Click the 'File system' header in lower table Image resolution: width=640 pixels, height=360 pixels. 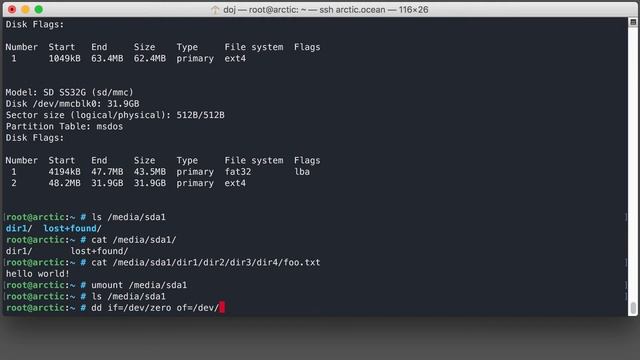click(x=254, y=160)
